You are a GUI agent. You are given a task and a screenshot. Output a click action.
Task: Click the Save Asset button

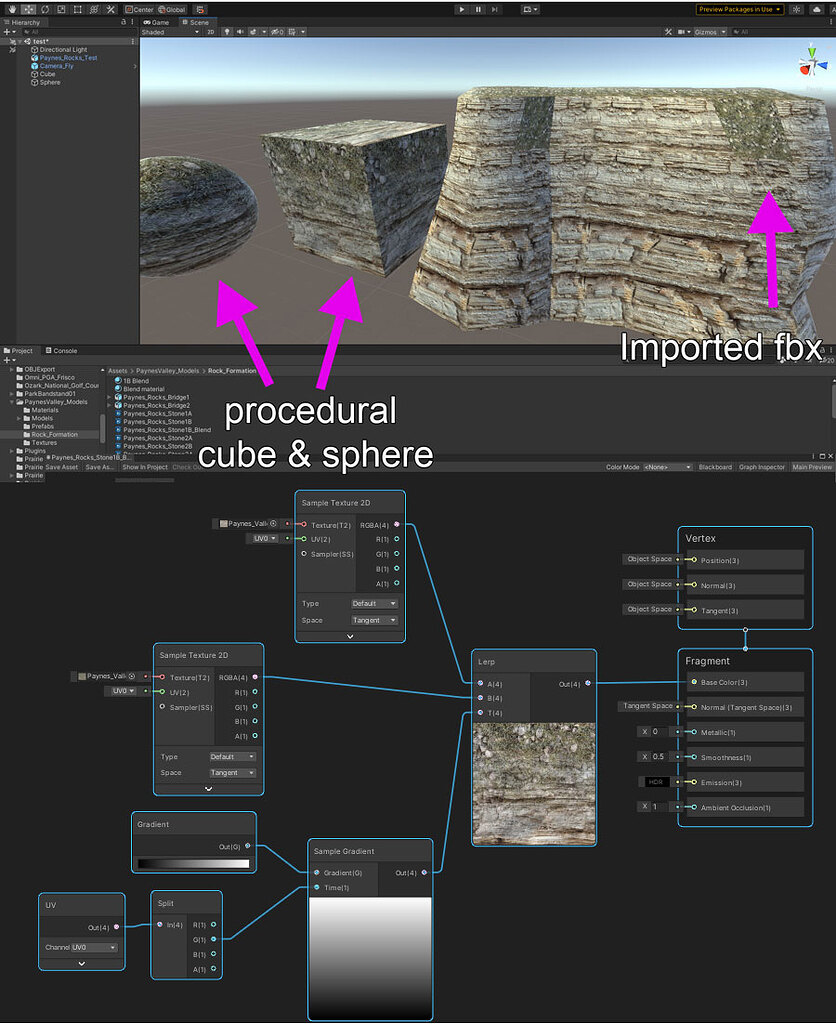(x=61, y=467)
